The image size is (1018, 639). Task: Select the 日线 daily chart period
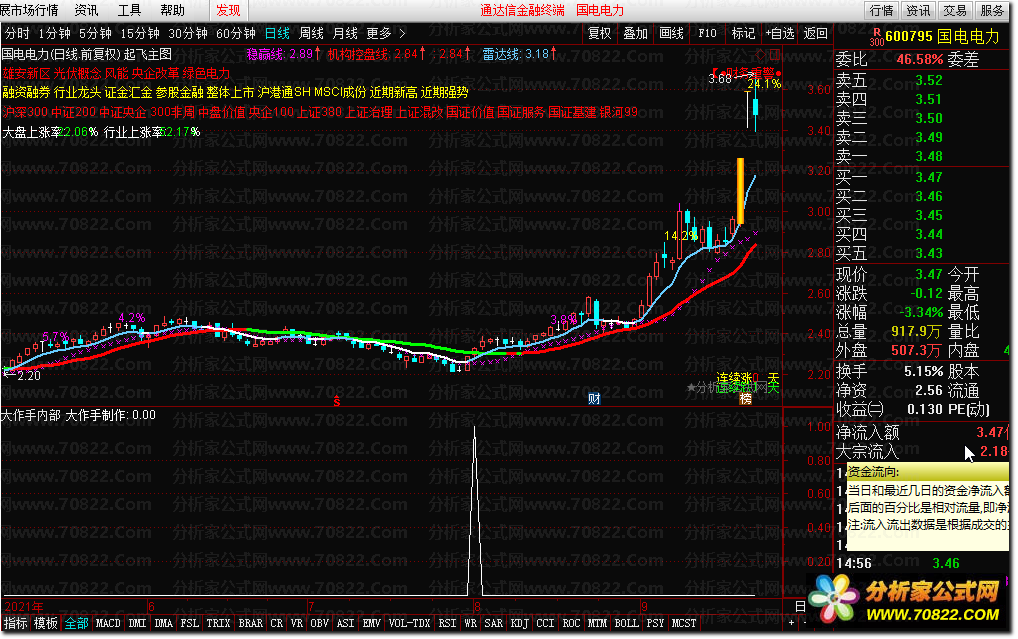pyautogui.click(x=277, y=33)
